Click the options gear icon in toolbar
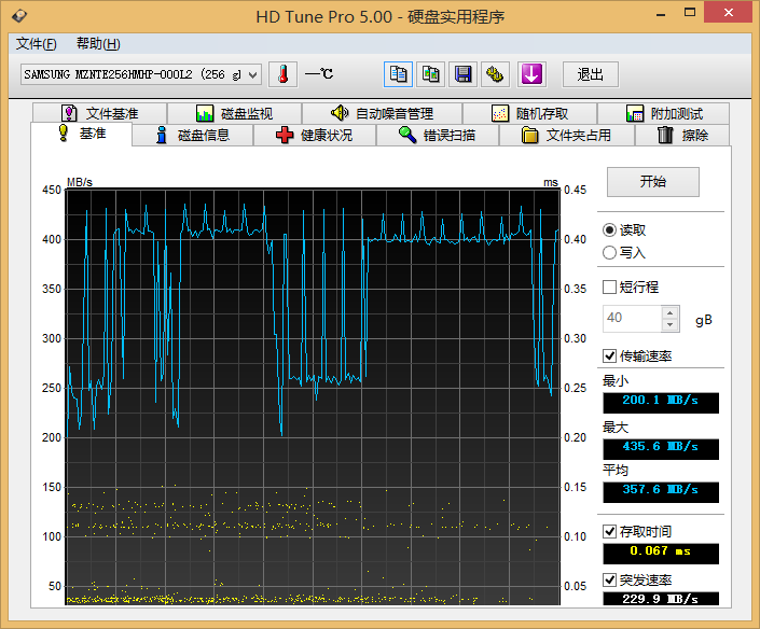 click(494, 74)
